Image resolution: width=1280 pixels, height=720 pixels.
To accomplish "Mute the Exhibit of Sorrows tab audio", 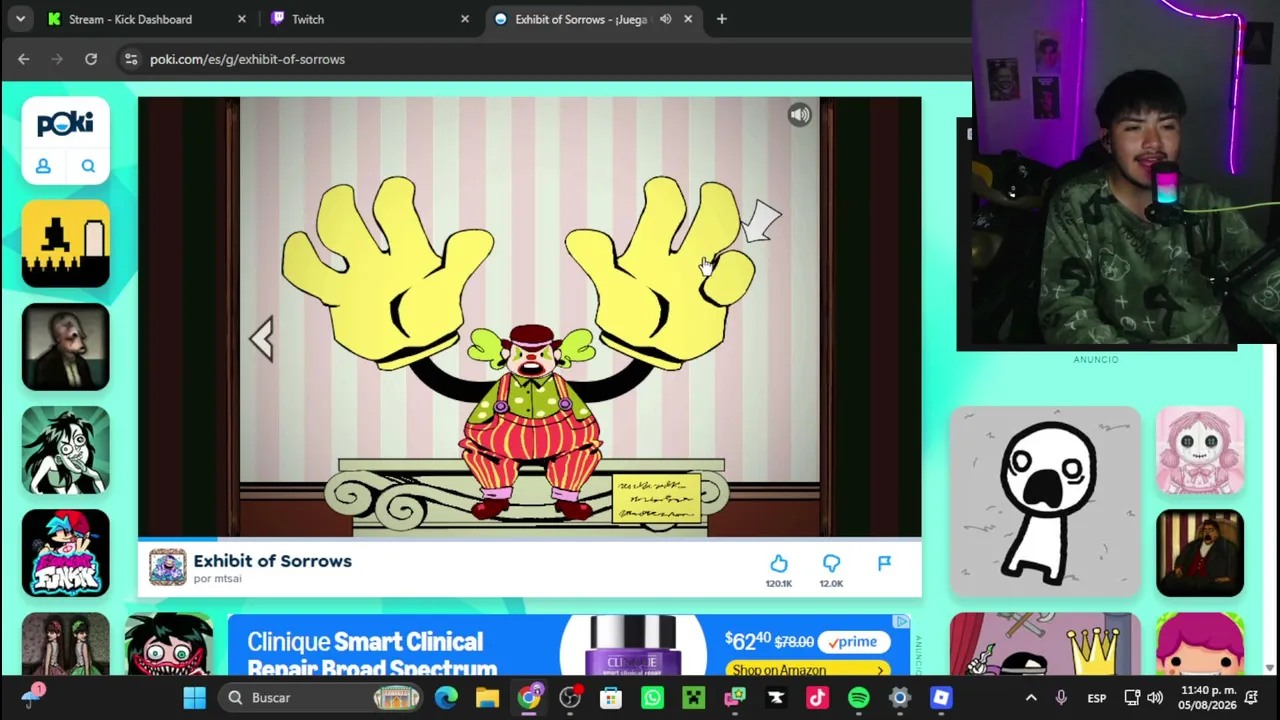I will [665, 19].
